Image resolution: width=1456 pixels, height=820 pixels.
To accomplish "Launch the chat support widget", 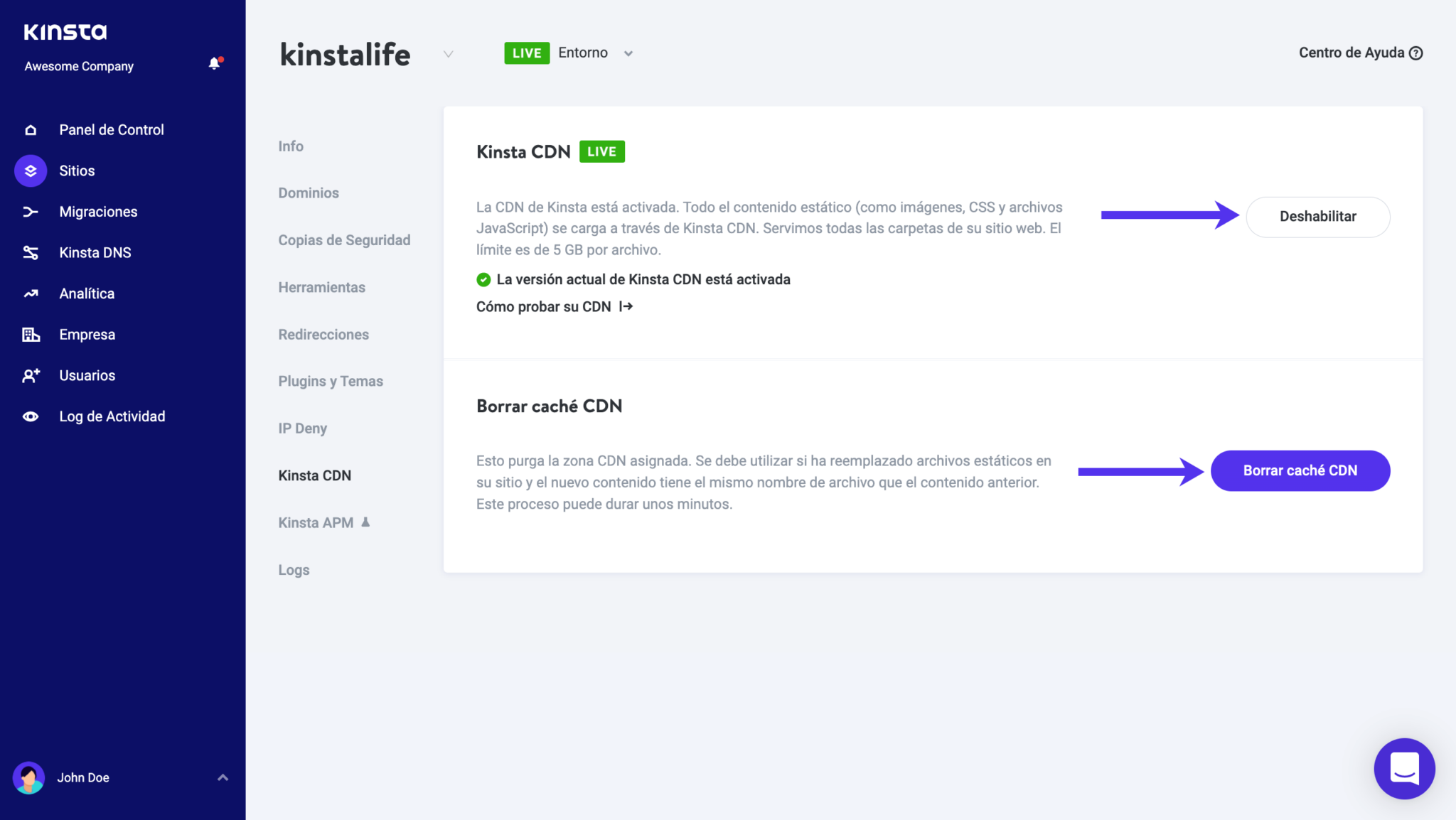I will [x=1404, y=769].
